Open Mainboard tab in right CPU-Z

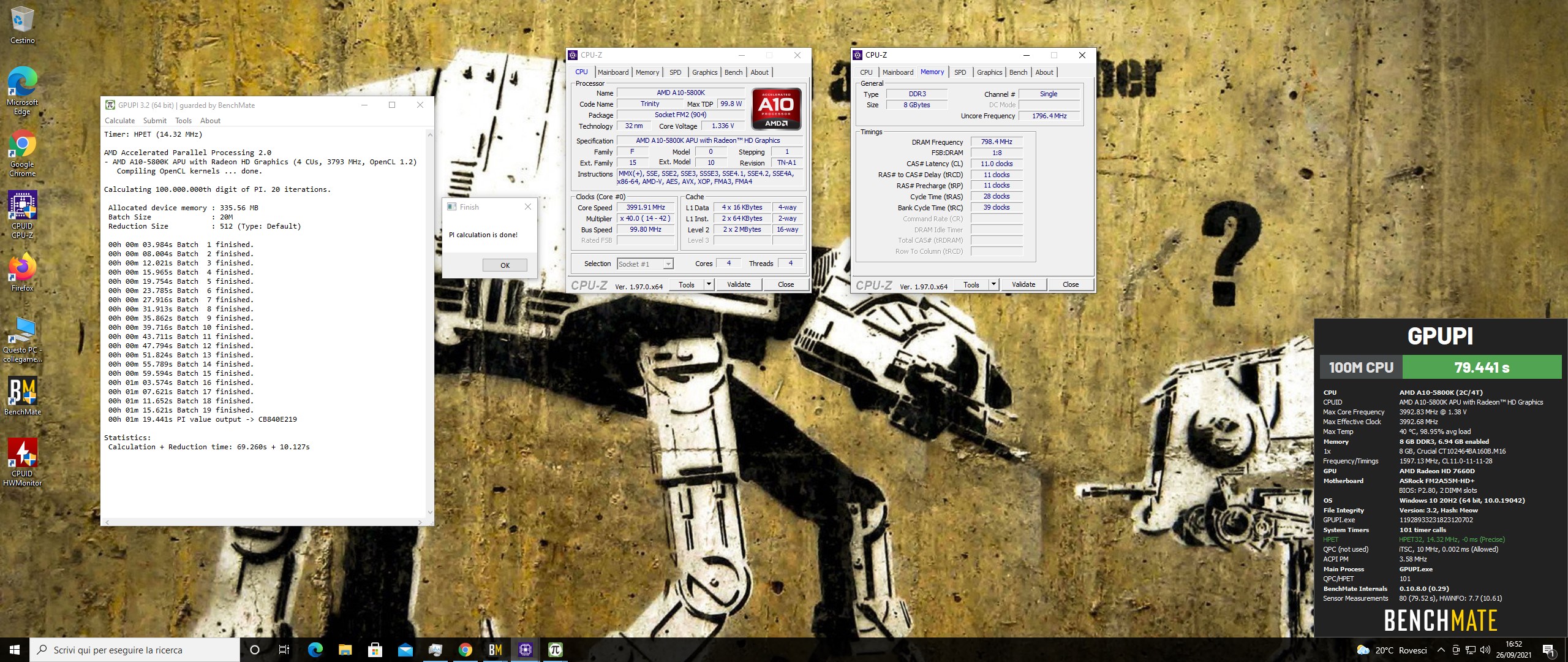898,72
